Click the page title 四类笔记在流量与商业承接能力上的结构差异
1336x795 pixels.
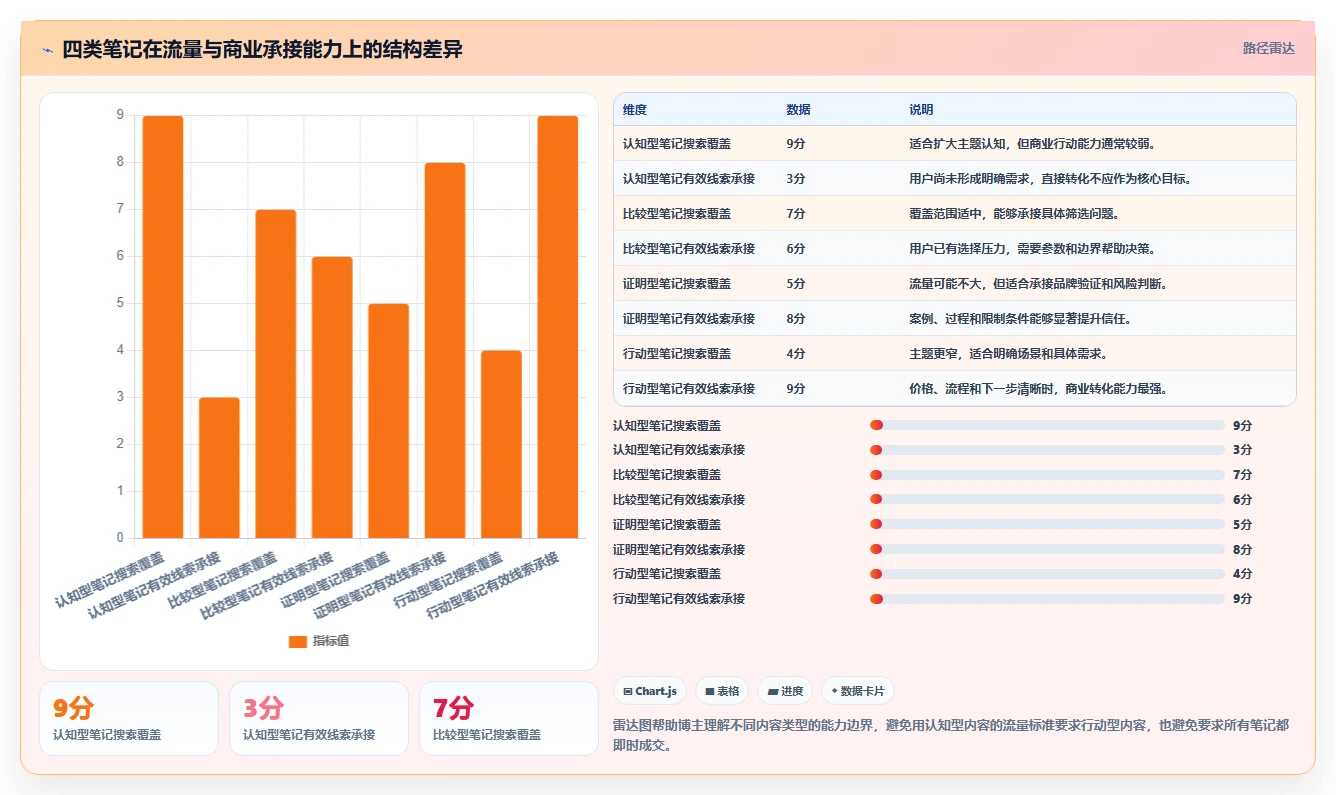coord(262,50)
